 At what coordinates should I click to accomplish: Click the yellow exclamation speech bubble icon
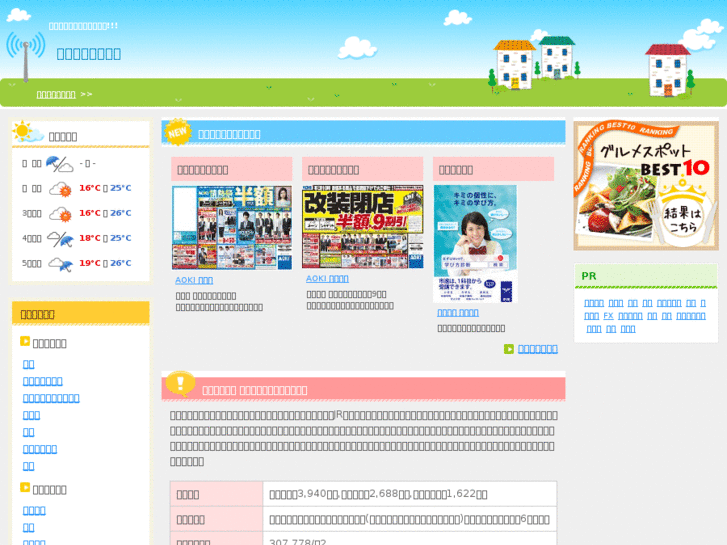tap(180, 384)
